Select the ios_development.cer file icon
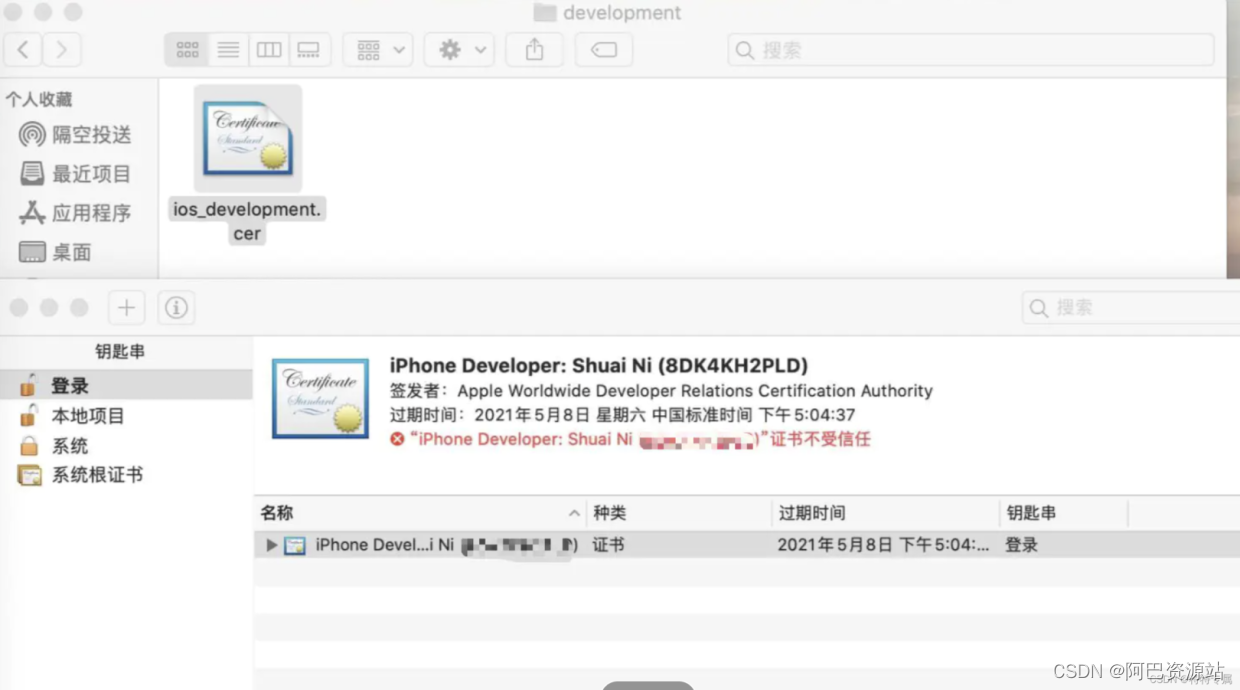1240x690 pixels. [248, 138]
